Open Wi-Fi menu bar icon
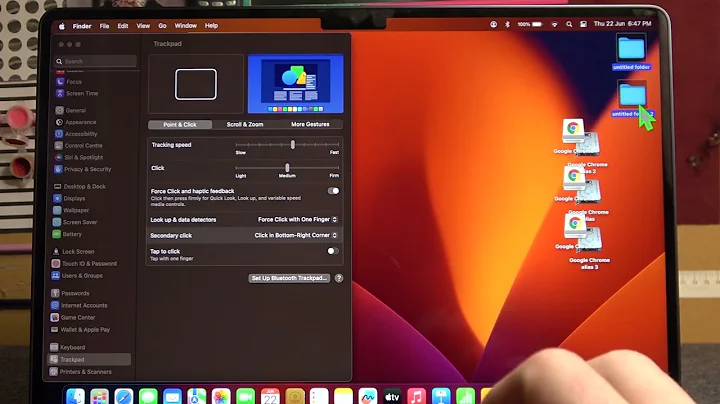Viewport: 720px width, 404px height. tap(554, 24)
